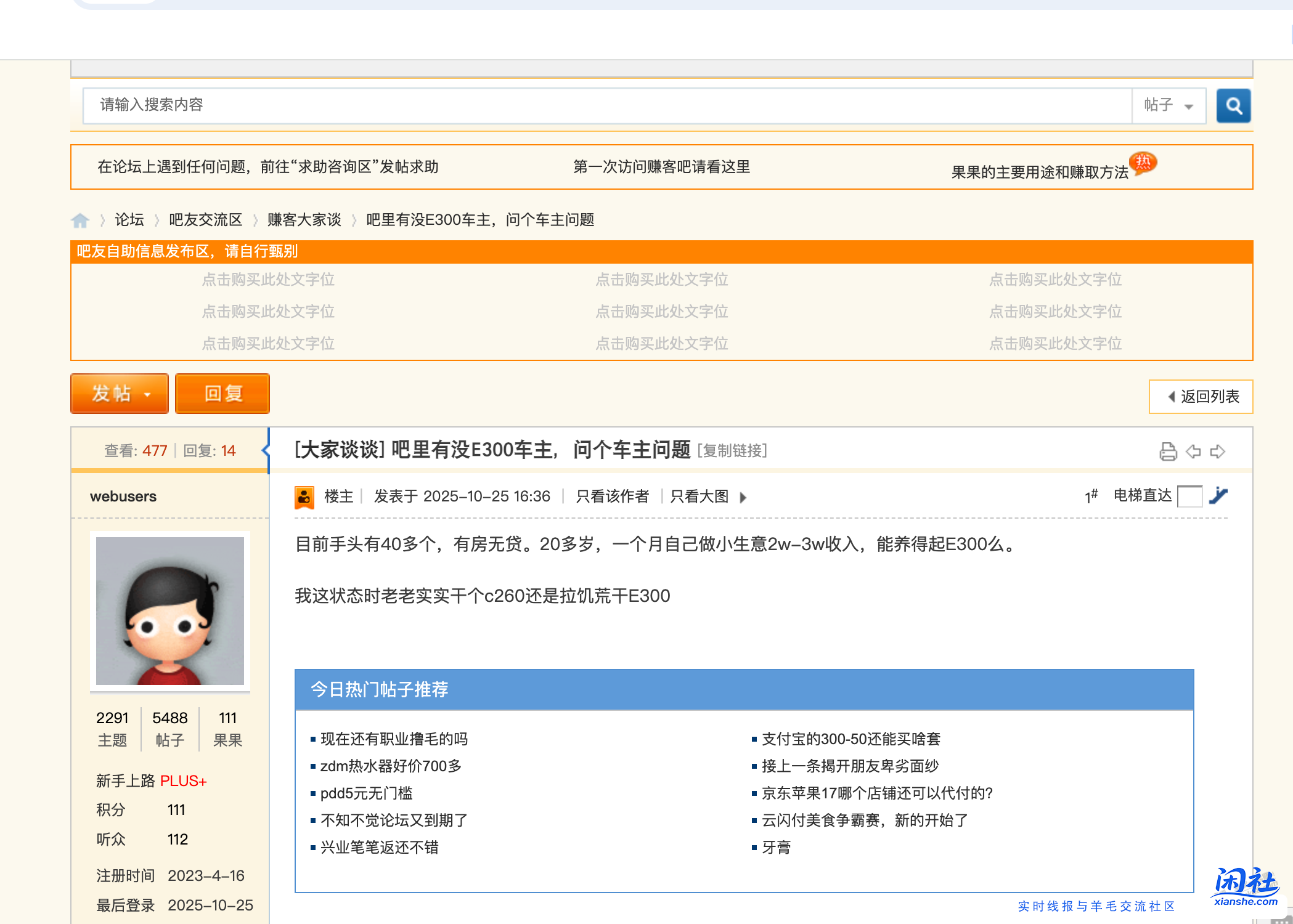Select the next-thread right arrow icon

tap(1218, 452)
